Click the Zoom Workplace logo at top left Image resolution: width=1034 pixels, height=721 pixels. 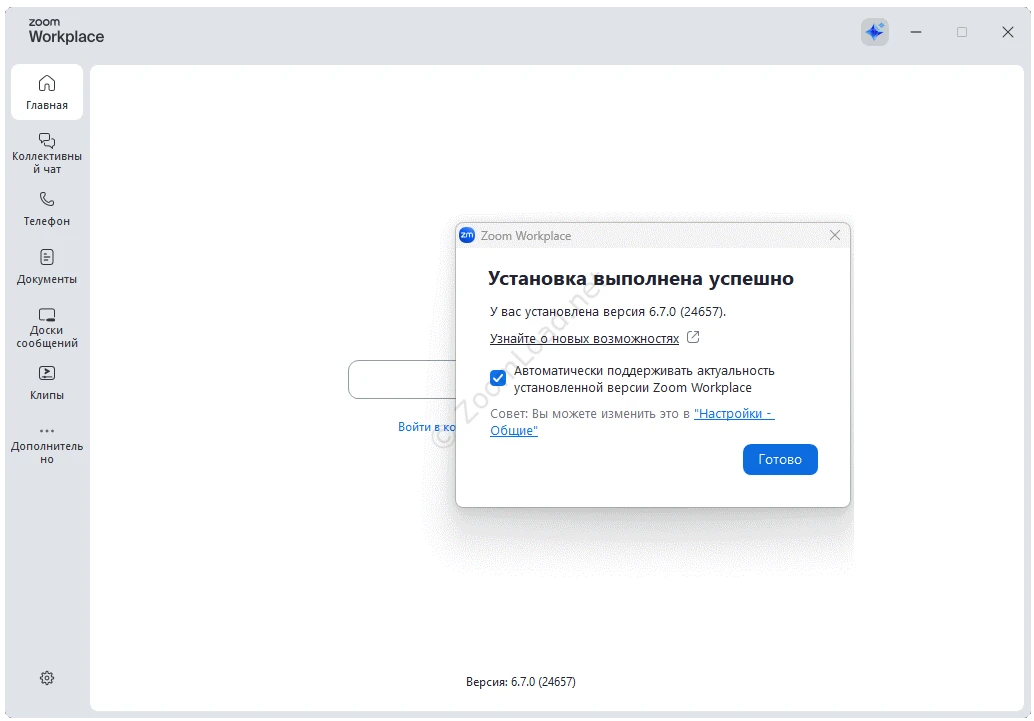click(66, 31)
